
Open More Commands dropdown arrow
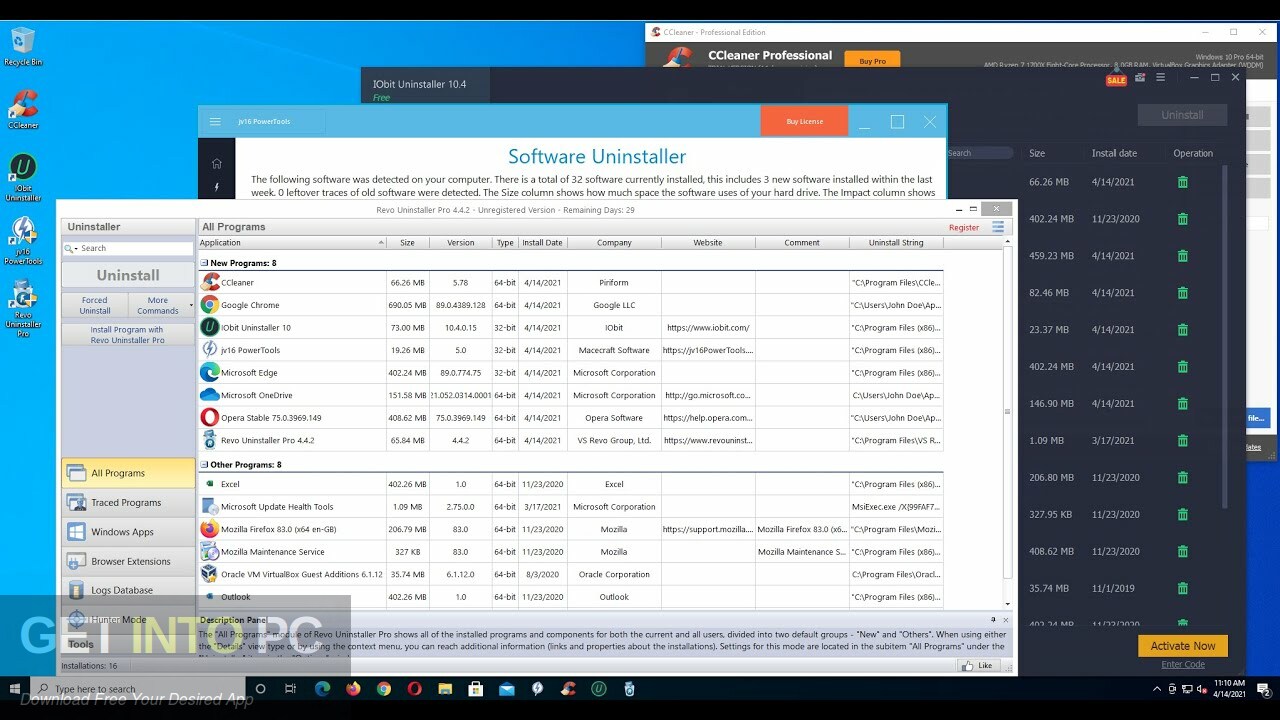click(x=191, y=305)
